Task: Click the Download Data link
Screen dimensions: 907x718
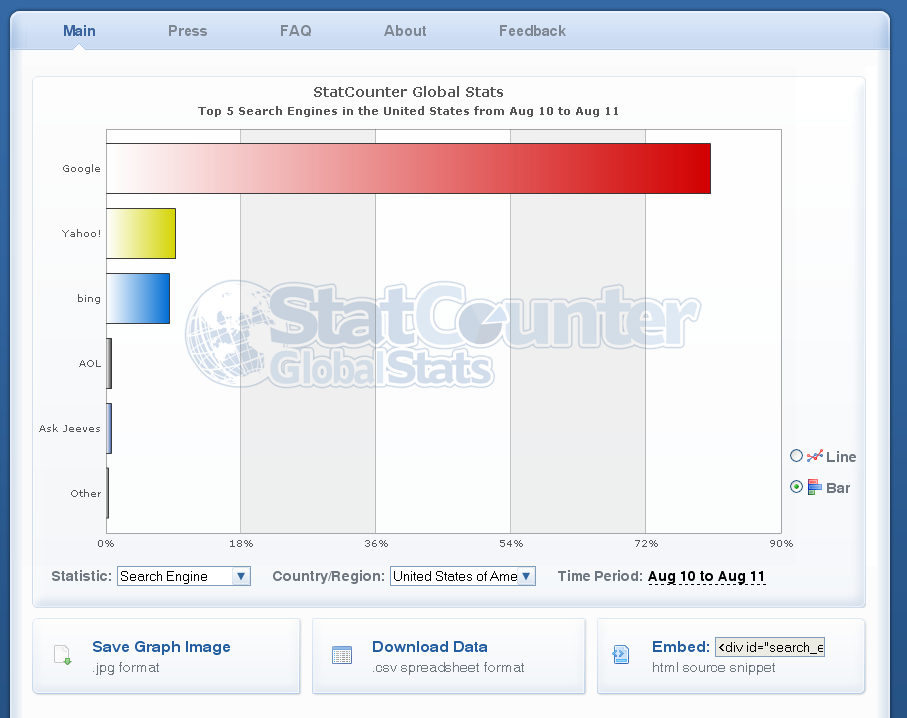Action: pos(430,647)
